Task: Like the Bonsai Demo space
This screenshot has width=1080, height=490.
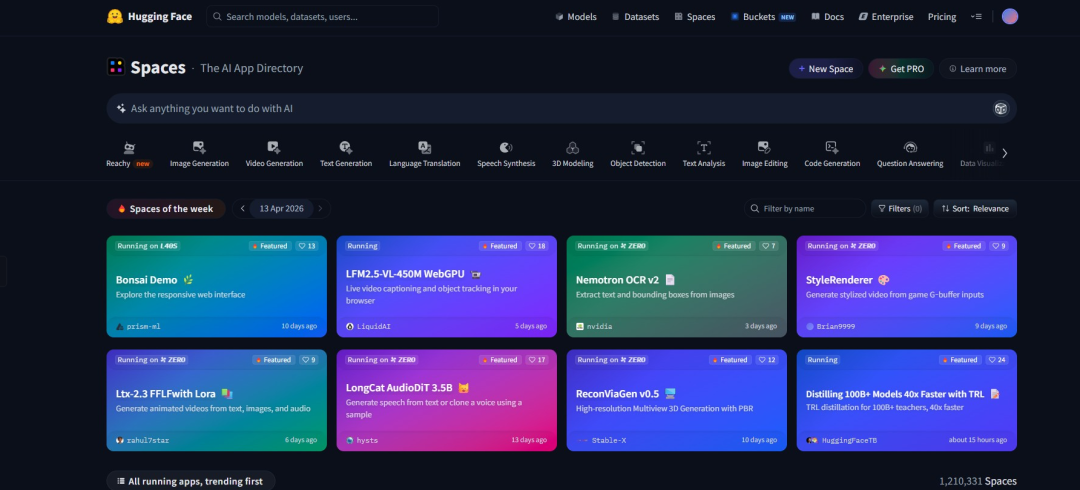Action: pos(307,246)
